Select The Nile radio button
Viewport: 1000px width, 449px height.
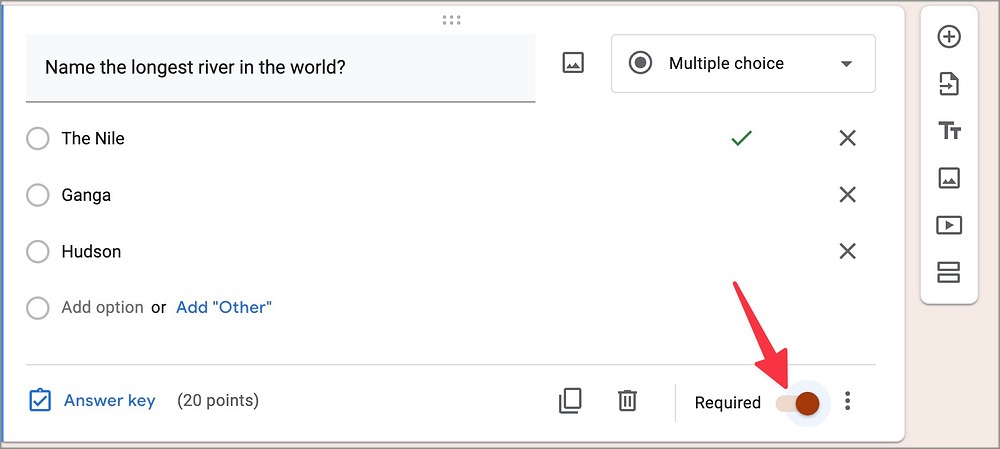coord(38,139)
